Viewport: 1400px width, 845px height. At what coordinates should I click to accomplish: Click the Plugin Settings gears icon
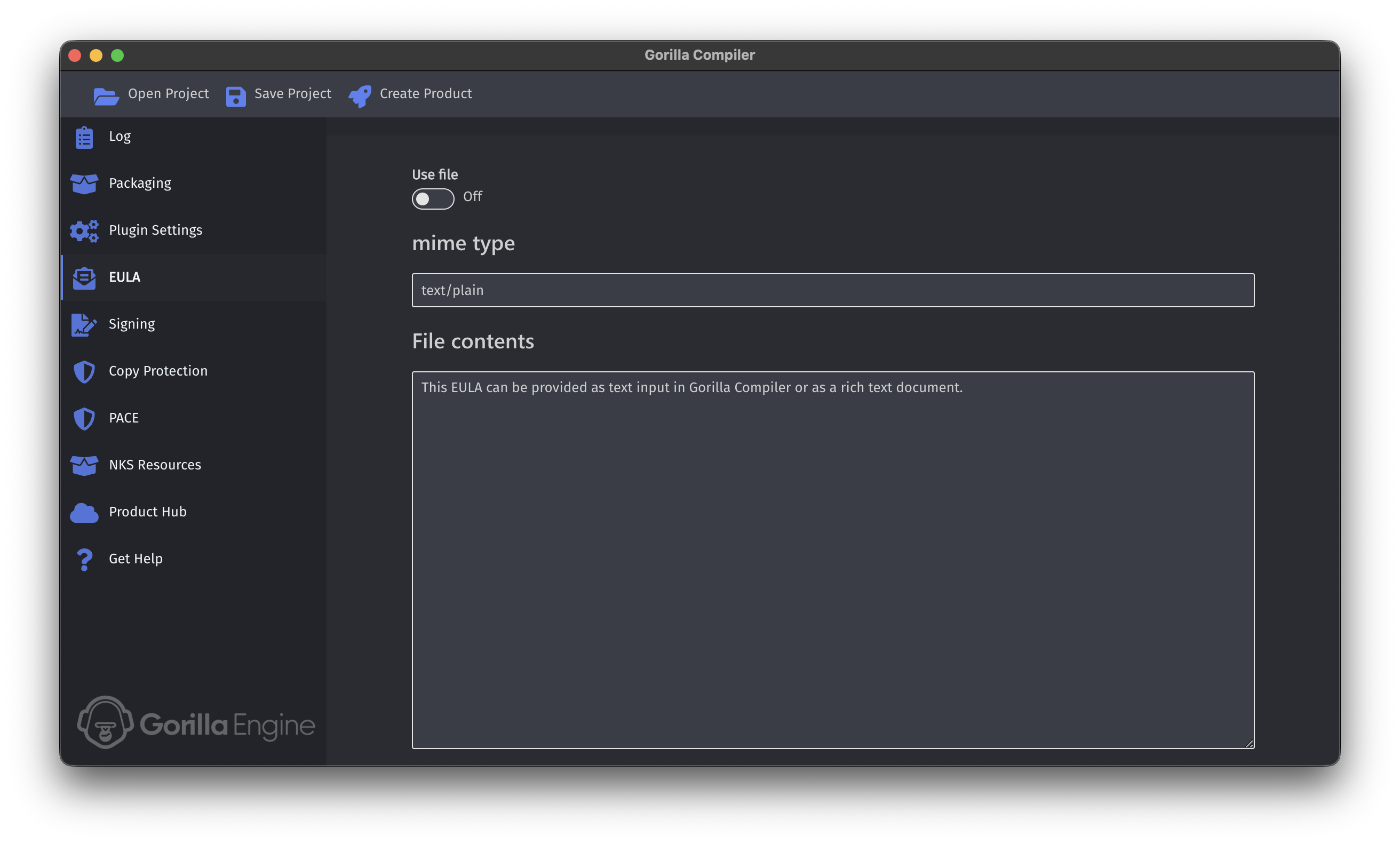pyautogui.click(x=84, y=230)
